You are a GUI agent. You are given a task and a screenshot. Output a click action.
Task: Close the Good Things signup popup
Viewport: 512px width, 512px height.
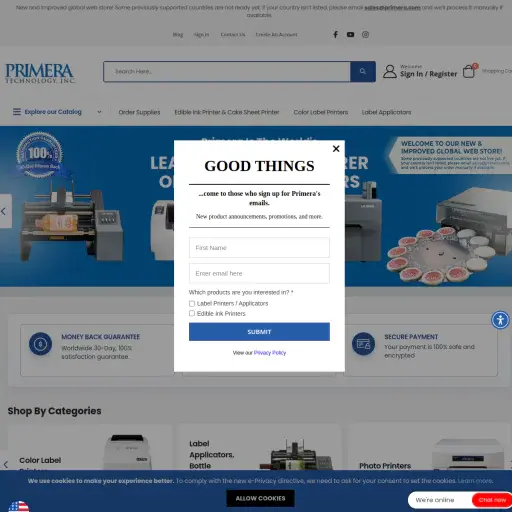(x=336, y=149)
